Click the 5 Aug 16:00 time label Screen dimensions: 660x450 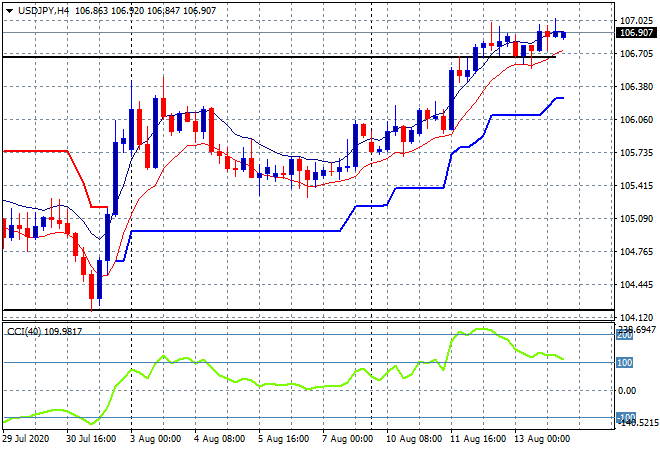[x=283, y=439]
